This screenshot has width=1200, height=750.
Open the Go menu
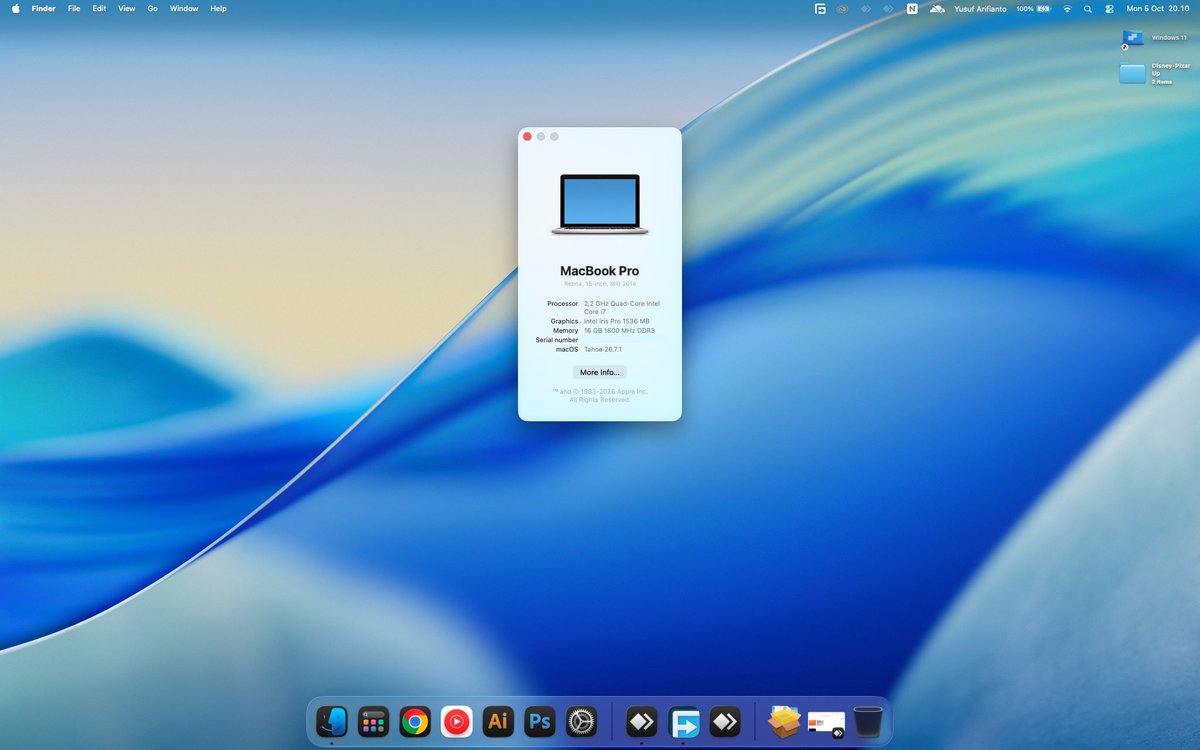tap(152, 8)
